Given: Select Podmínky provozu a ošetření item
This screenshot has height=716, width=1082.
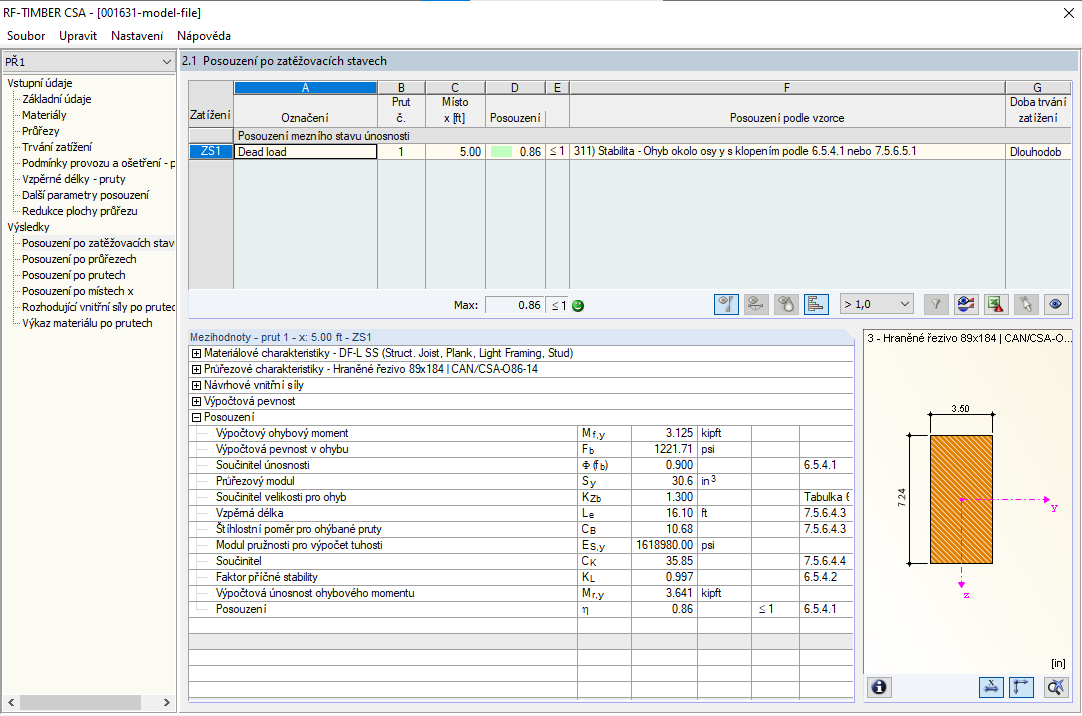Looking at the screenshot, I should point(98,163).
